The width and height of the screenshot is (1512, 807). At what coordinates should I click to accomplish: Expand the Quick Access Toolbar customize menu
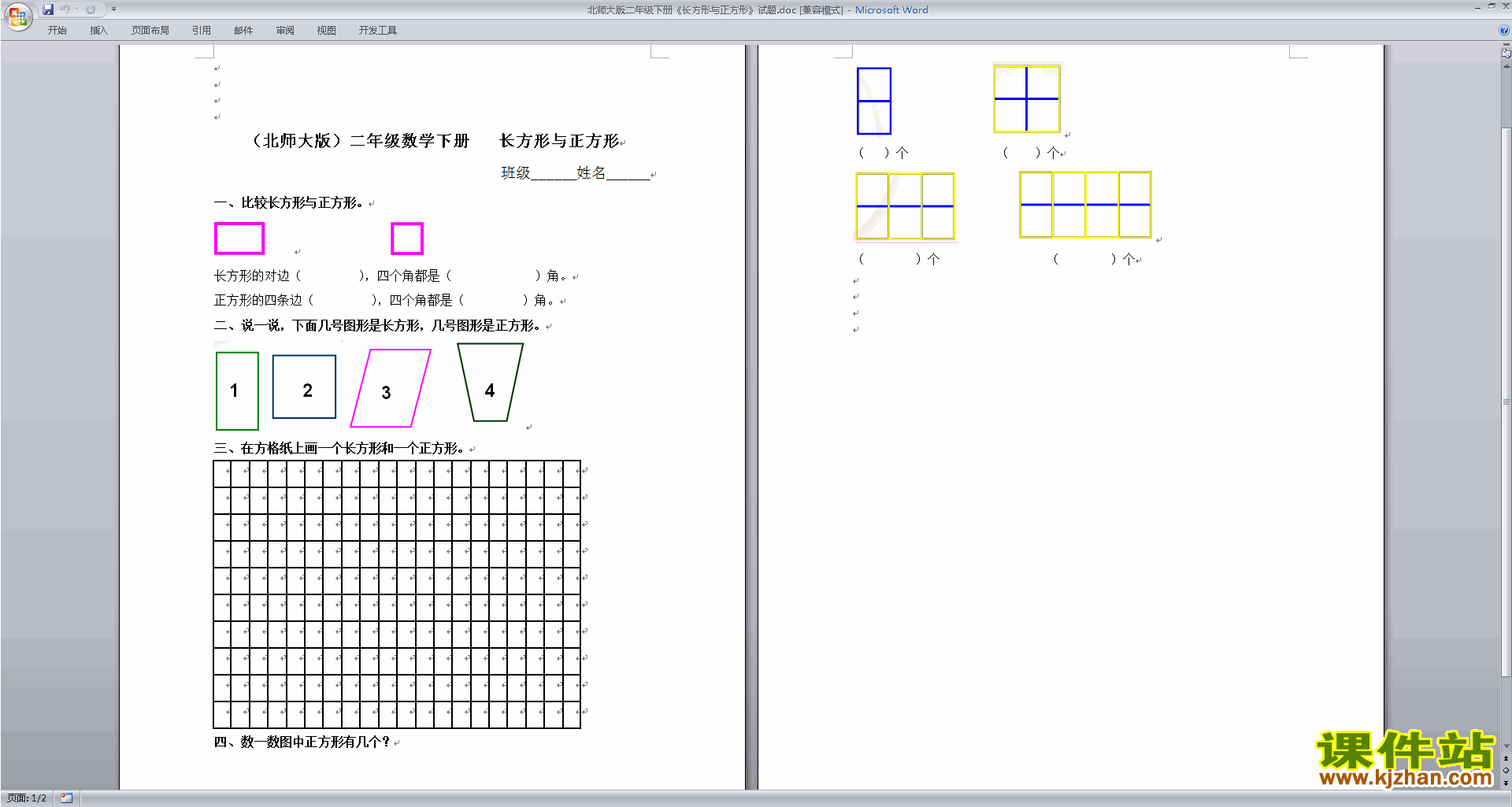point(113,9)
